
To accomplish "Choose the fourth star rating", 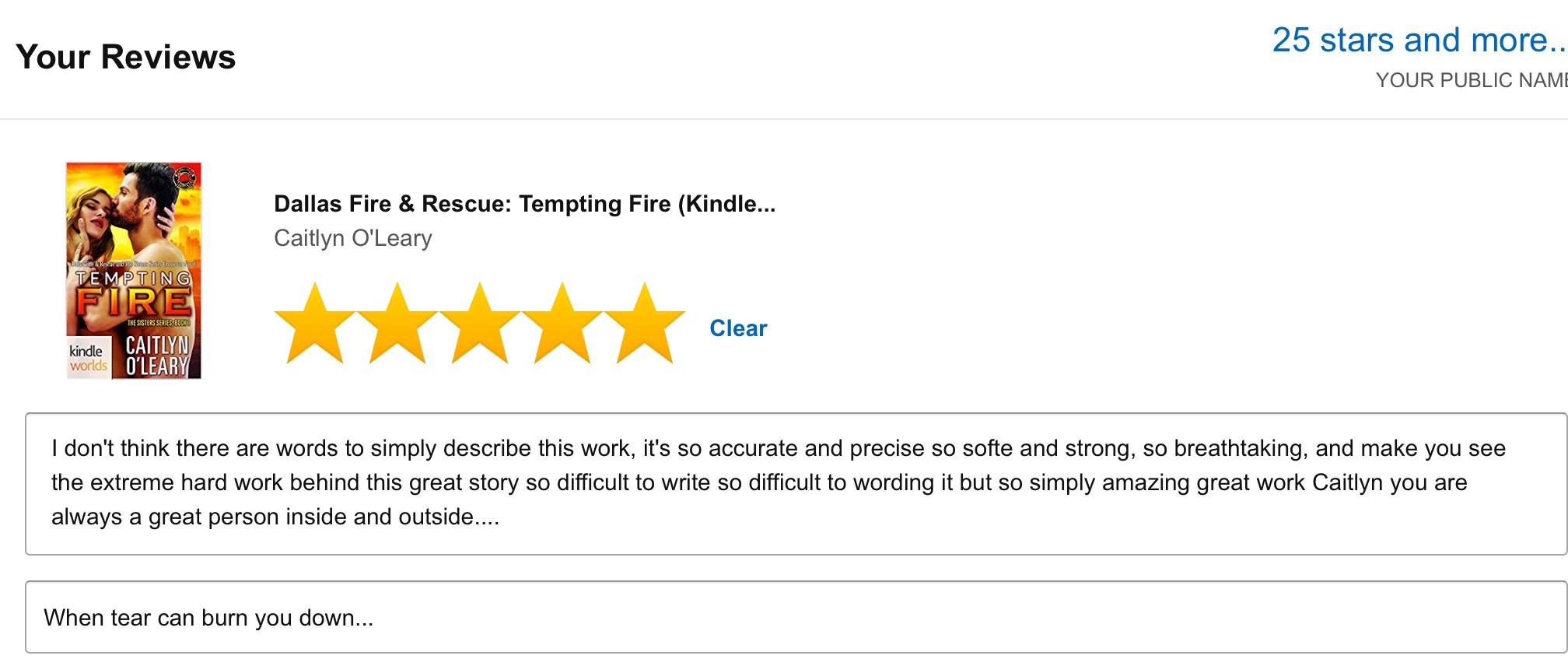I will (x=562, y=324).
